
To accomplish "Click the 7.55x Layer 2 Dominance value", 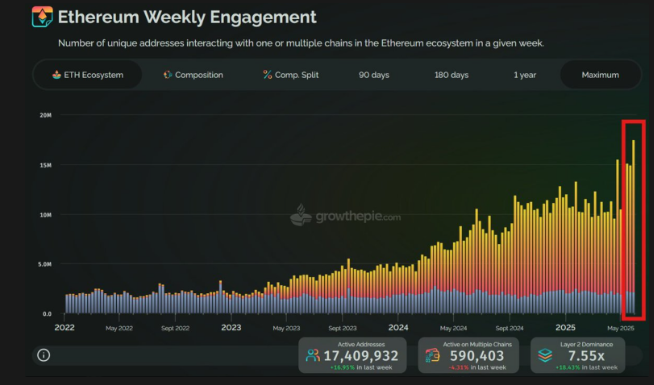I will point(586,356).
